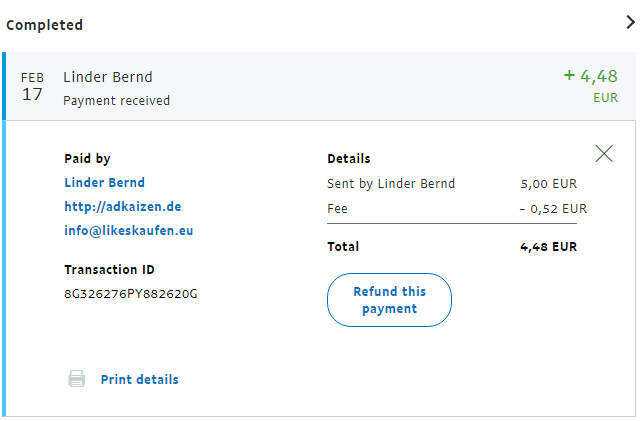The image size is (641, 421).
Task: Click the FEB 17 transaction date
Action: pos(32,87)
